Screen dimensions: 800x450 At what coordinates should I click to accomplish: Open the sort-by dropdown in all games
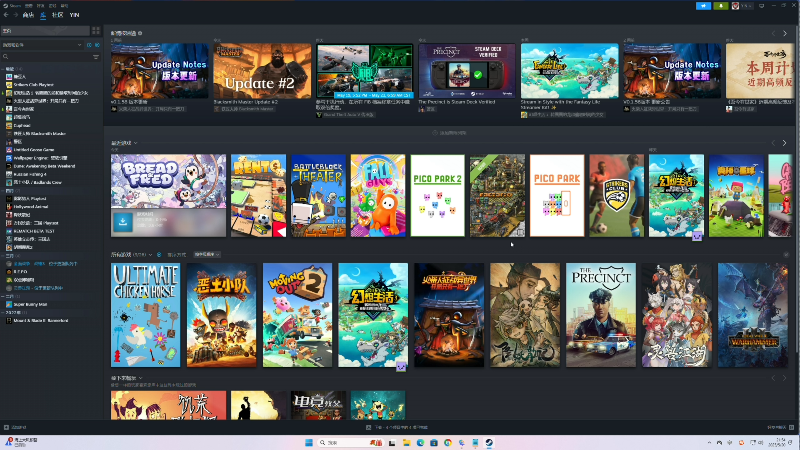[x=207, y=254]
